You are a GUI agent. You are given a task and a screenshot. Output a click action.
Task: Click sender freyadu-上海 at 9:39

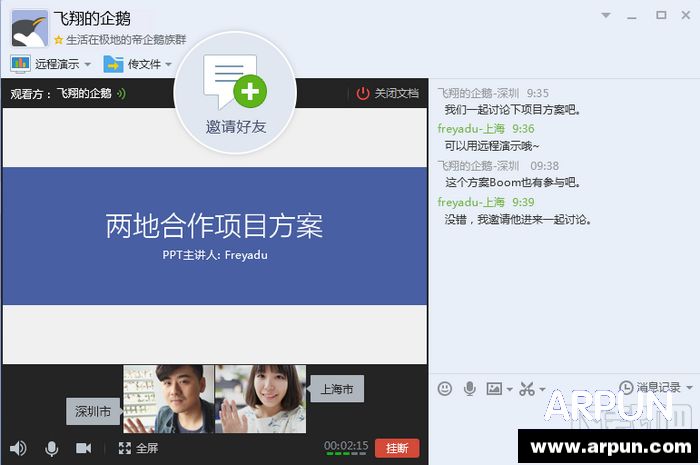coord(471,202)
